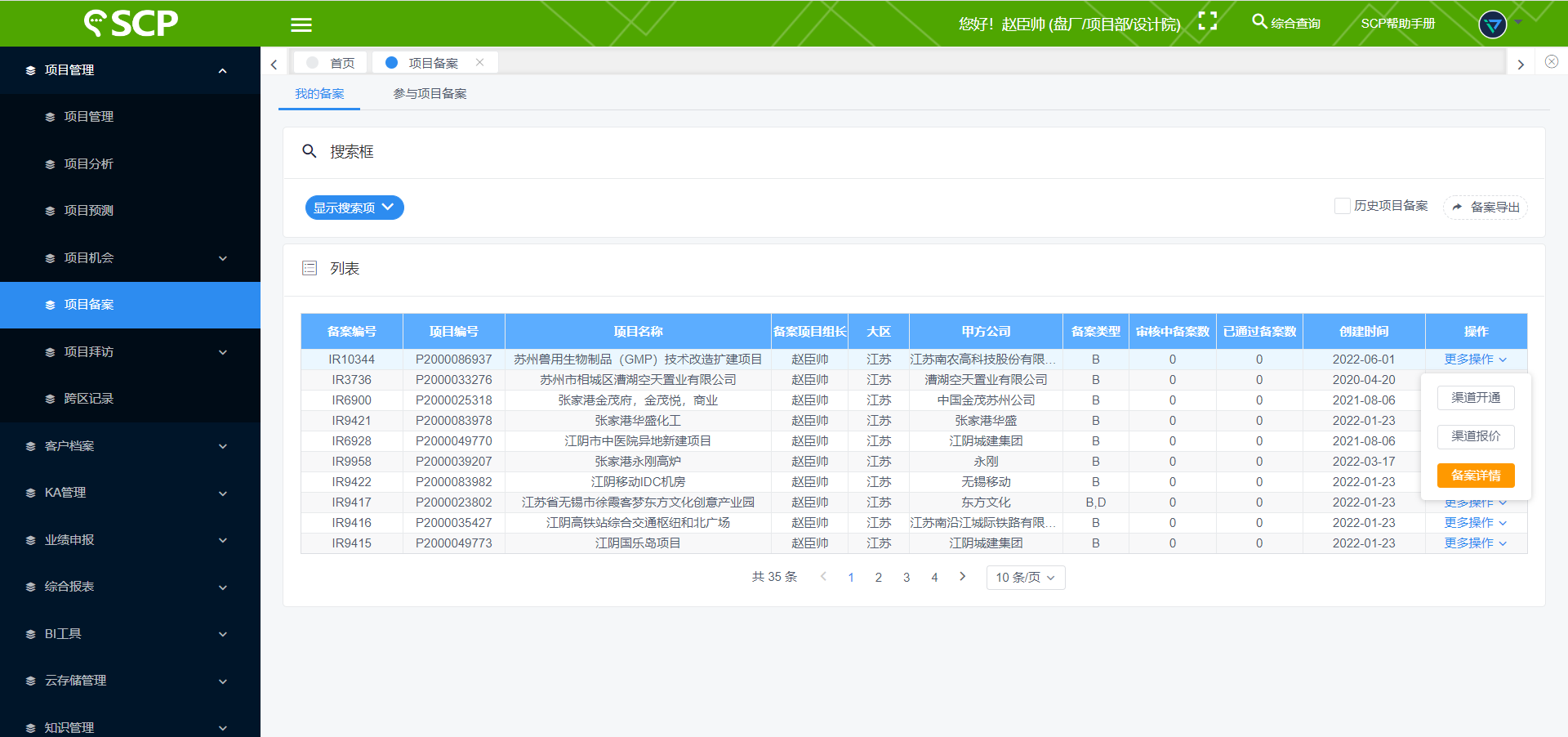The height and width of the screenshot is (737, 1568).
Task: Enter fullscreen mode via expand icon
Action: coord(1208,21)
